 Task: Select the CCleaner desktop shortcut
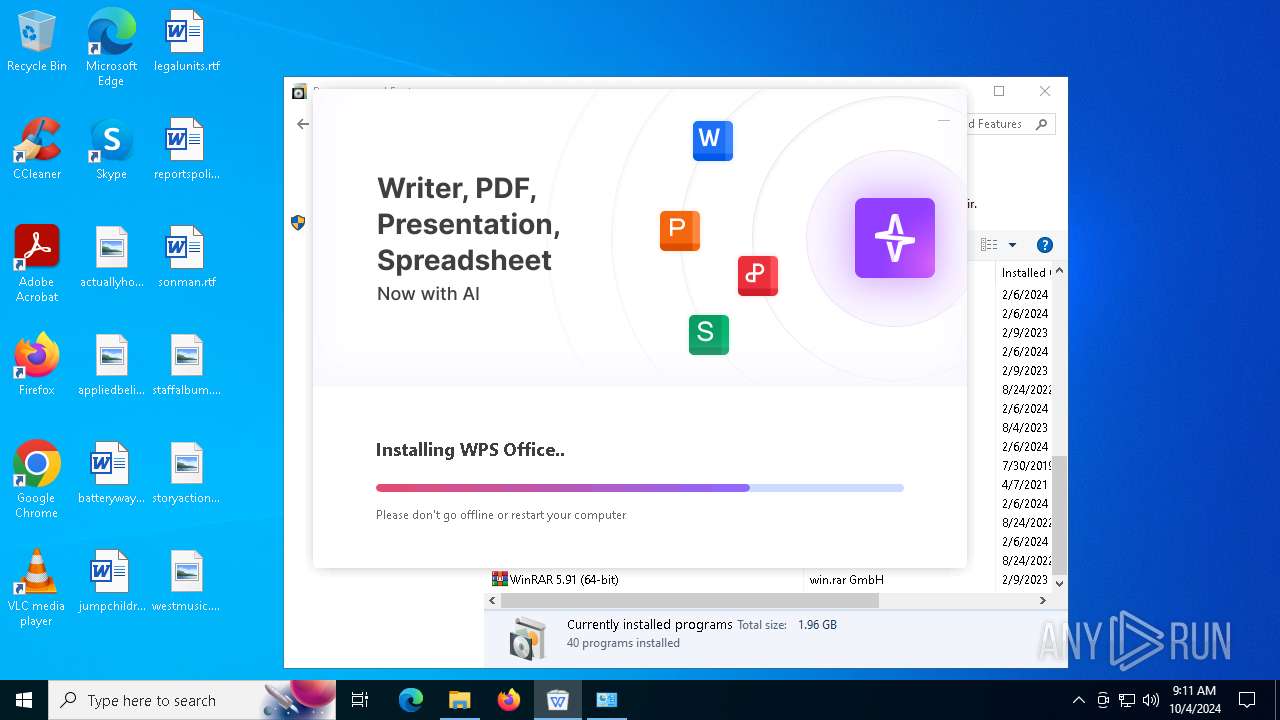click(37, 149)
